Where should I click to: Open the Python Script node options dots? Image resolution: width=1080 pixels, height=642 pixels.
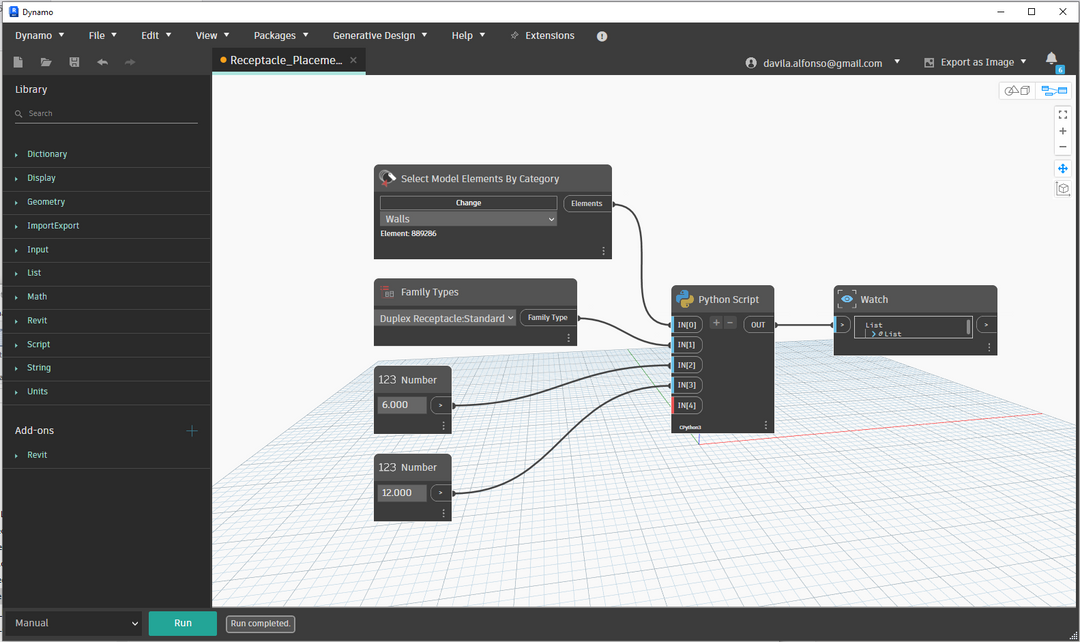(x=765, y=426)
